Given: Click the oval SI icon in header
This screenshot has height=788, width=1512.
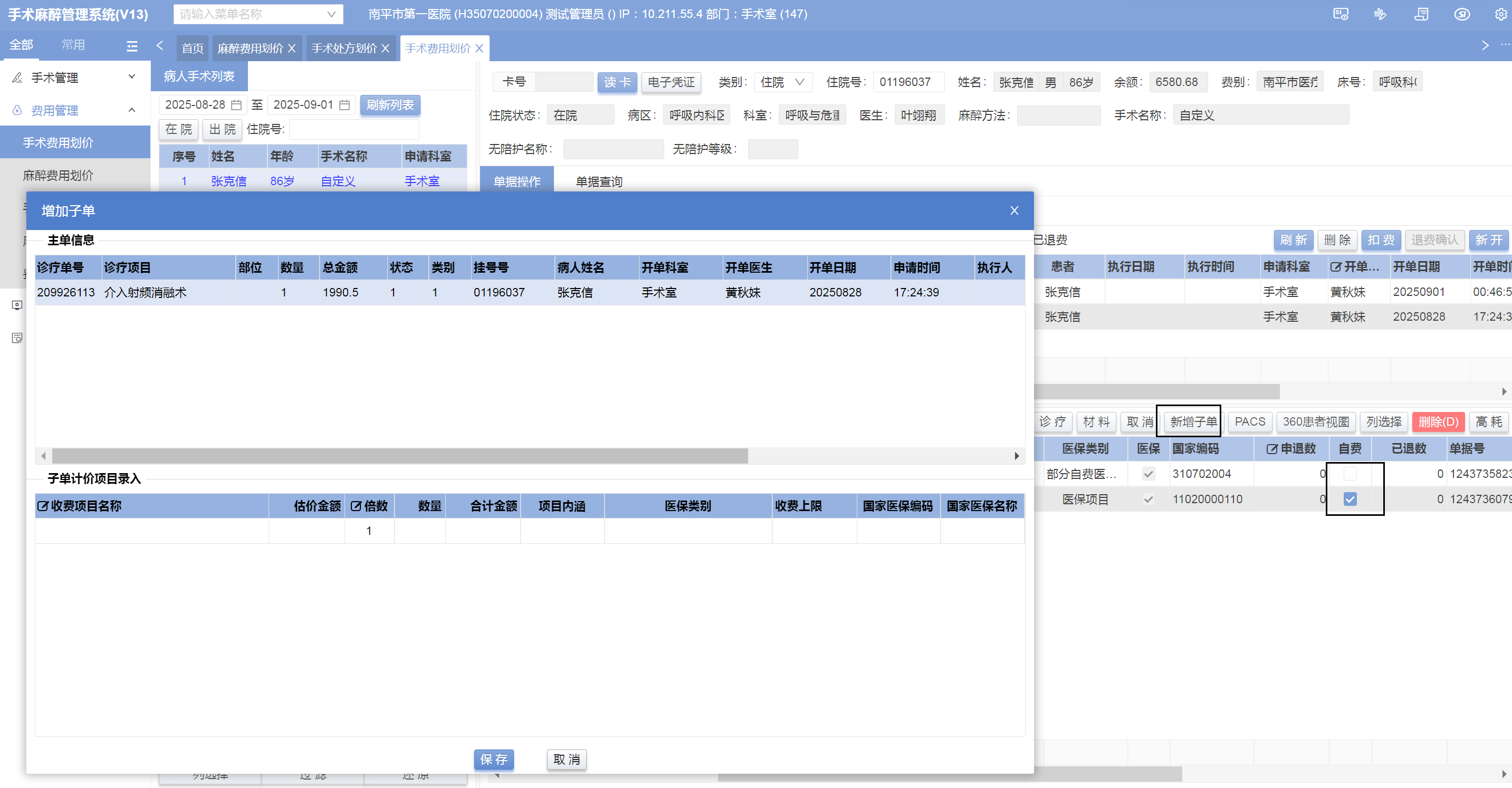Looking at the screenshot, I should coord(1461,14).
